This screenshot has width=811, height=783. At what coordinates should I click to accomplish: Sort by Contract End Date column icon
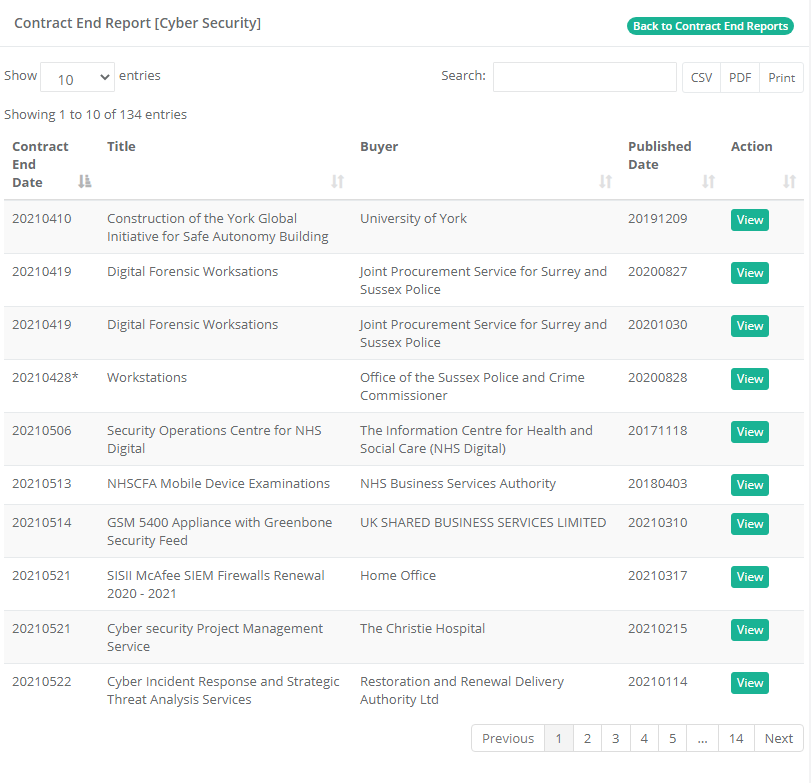coord(85,181)
